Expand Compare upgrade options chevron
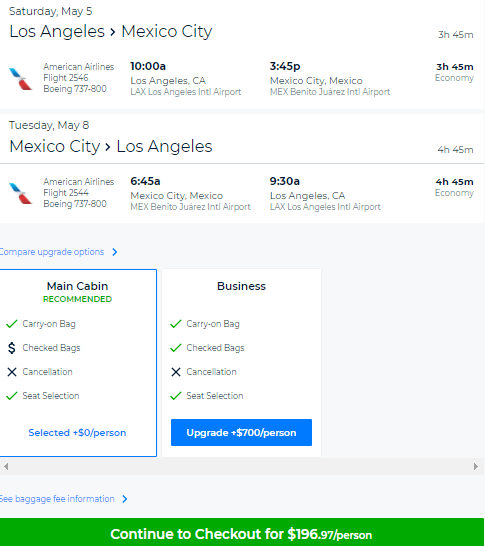Screen dimensions: 485x546 (x=115, y=252)
